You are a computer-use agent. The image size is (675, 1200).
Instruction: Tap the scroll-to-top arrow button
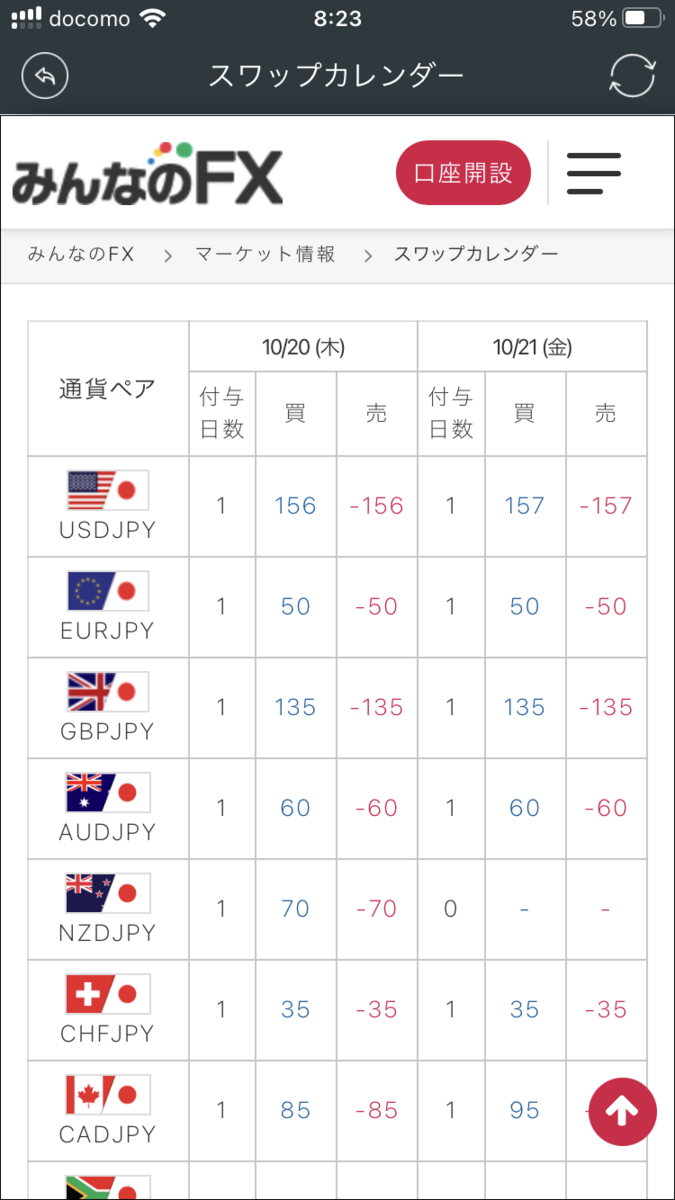(x=622, y=1111)
